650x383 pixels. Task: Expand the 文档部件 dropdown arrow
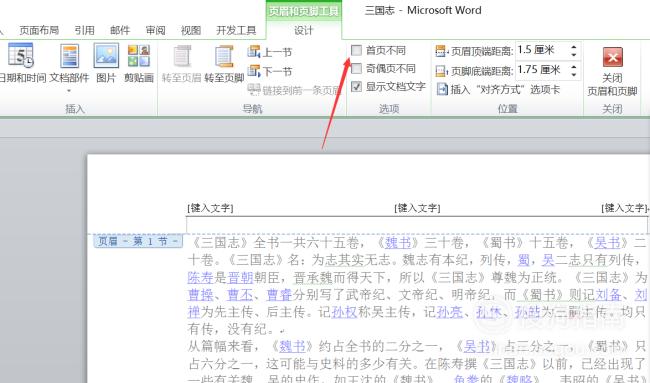coord(69,90)
